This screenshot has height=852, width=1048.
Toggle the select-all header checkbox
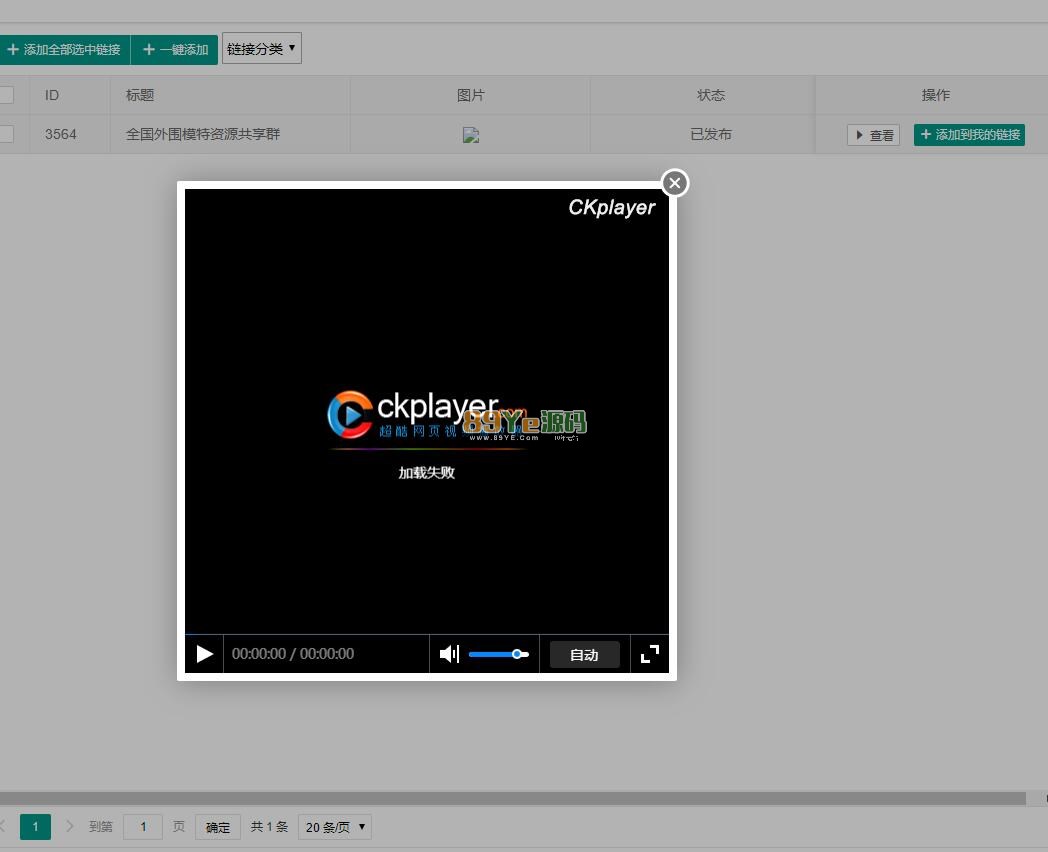pyautogui.click(x=5, y=95)
